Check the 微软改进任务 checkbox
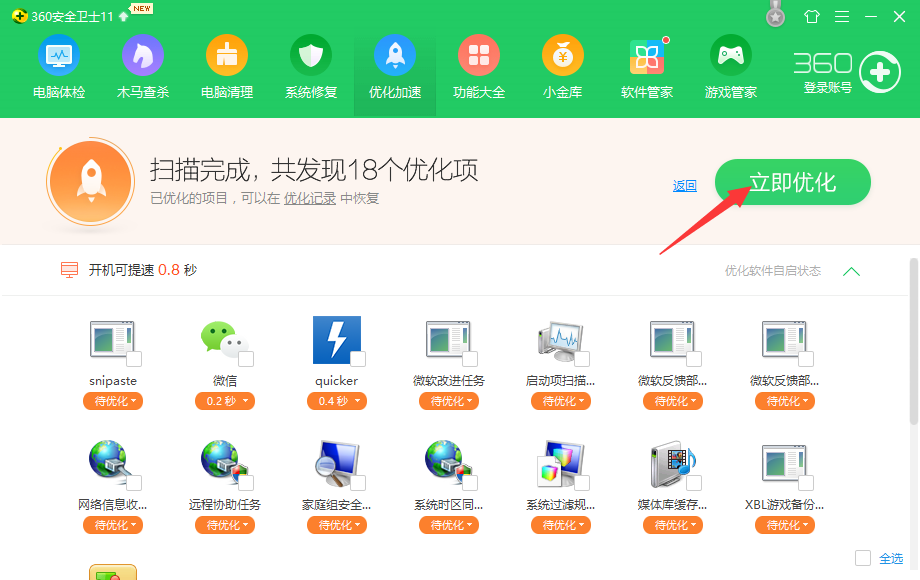Screen dimensions: 920x580 coord(471,359)
